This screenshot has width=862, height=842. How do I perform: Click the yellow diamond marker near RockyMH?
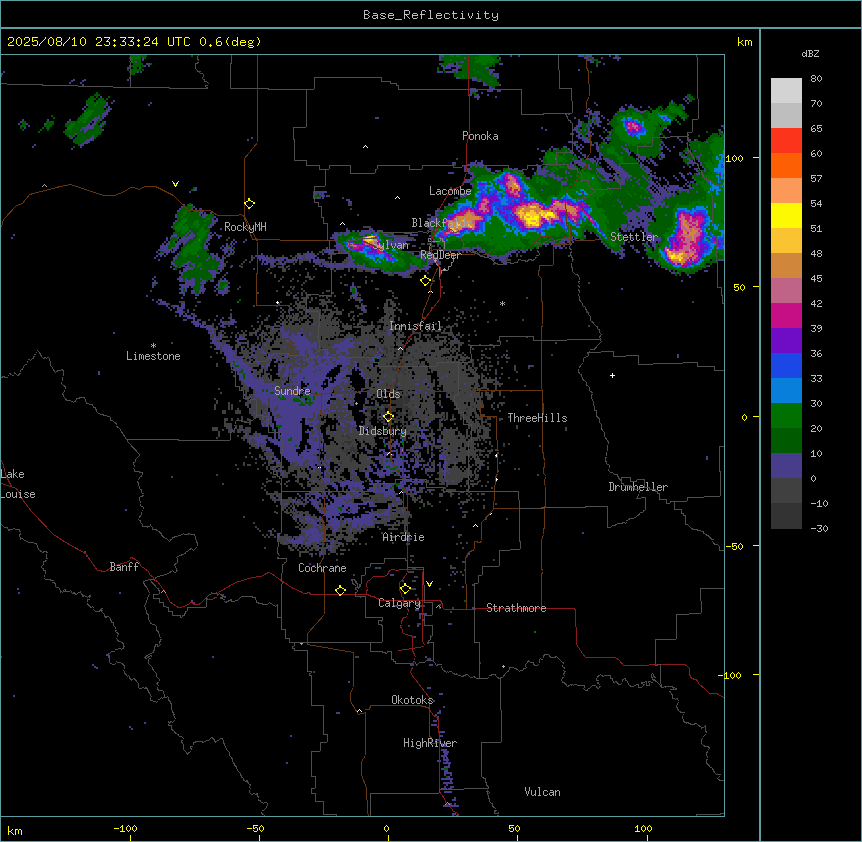(250, 204)
